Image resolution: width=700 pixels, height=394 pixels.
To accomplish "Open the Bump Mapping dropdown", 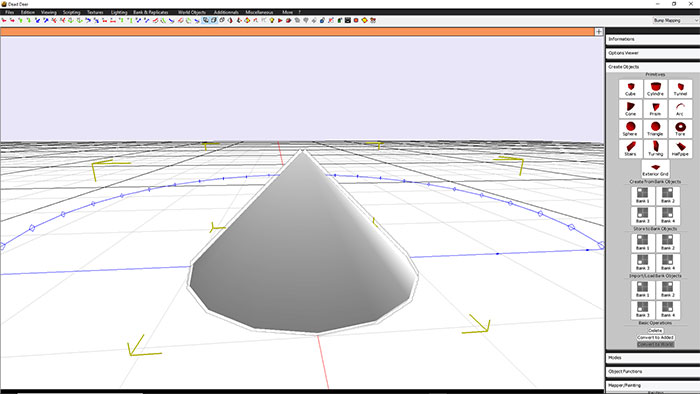I will [x=675, y=21].
